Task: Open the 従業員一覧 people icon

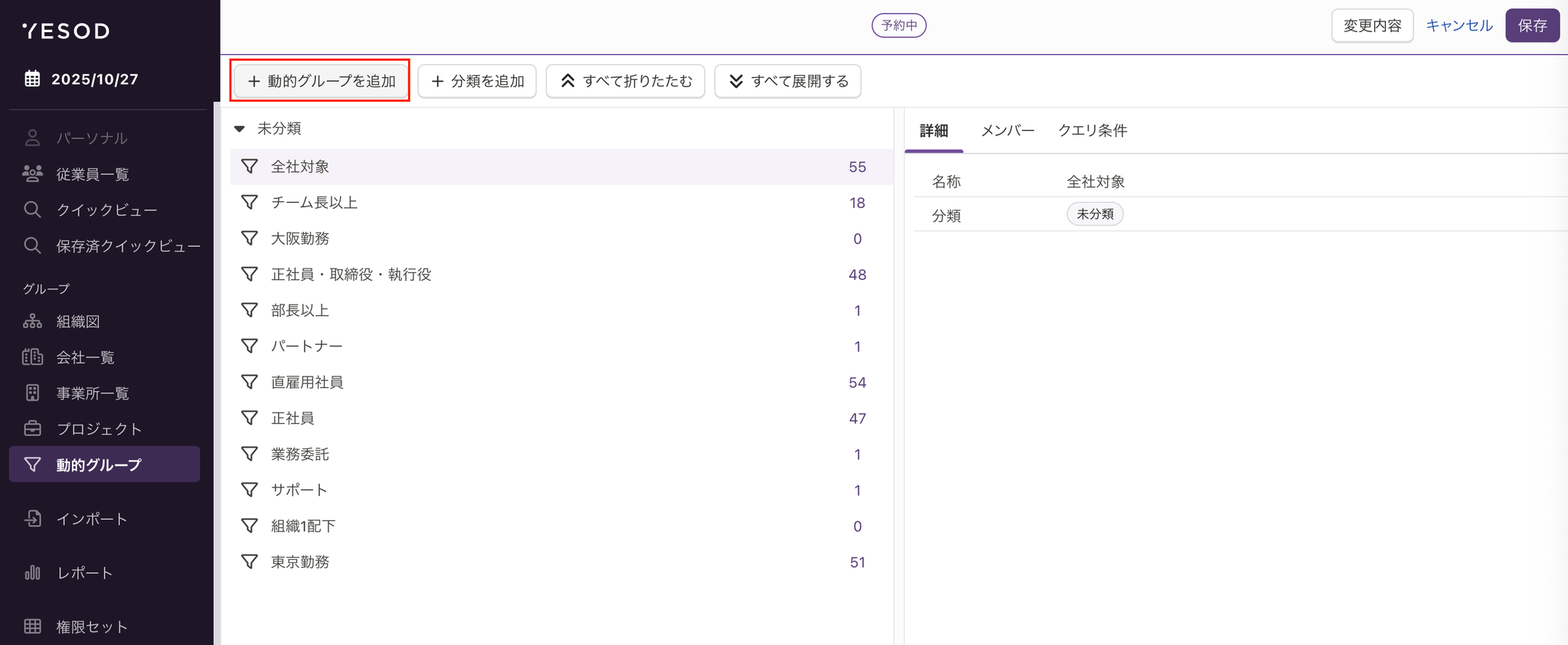Action: 32,174
